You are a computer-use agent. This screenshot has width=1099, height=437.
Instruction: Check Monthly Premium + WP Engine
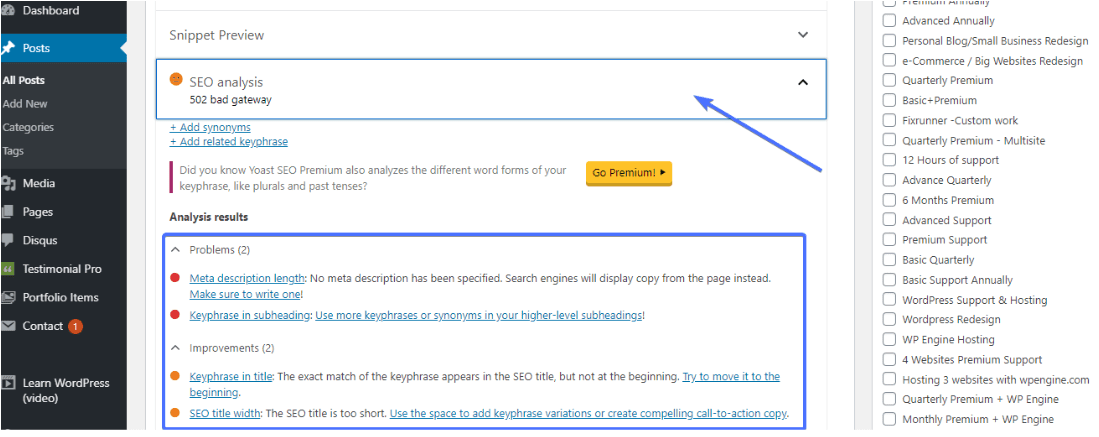pos(889,419)
